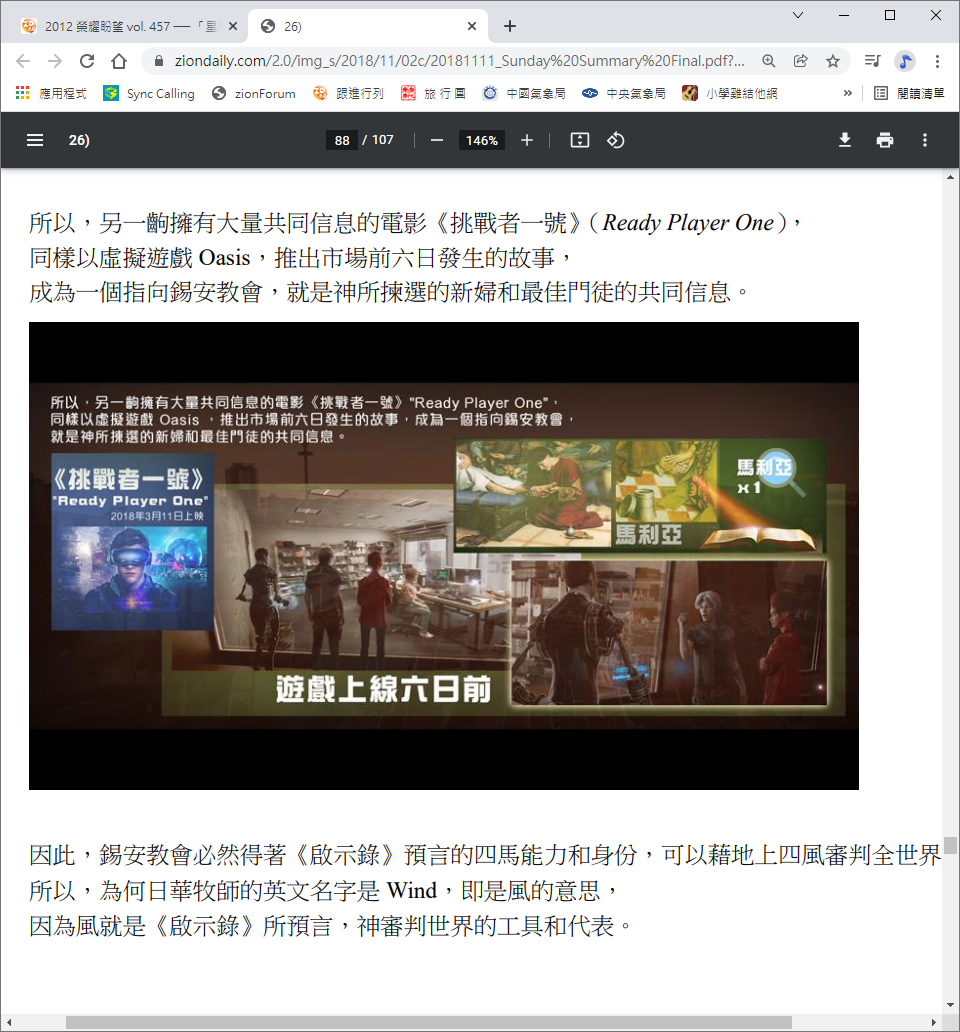Click the fit to page icon

[x=580, y=140]
